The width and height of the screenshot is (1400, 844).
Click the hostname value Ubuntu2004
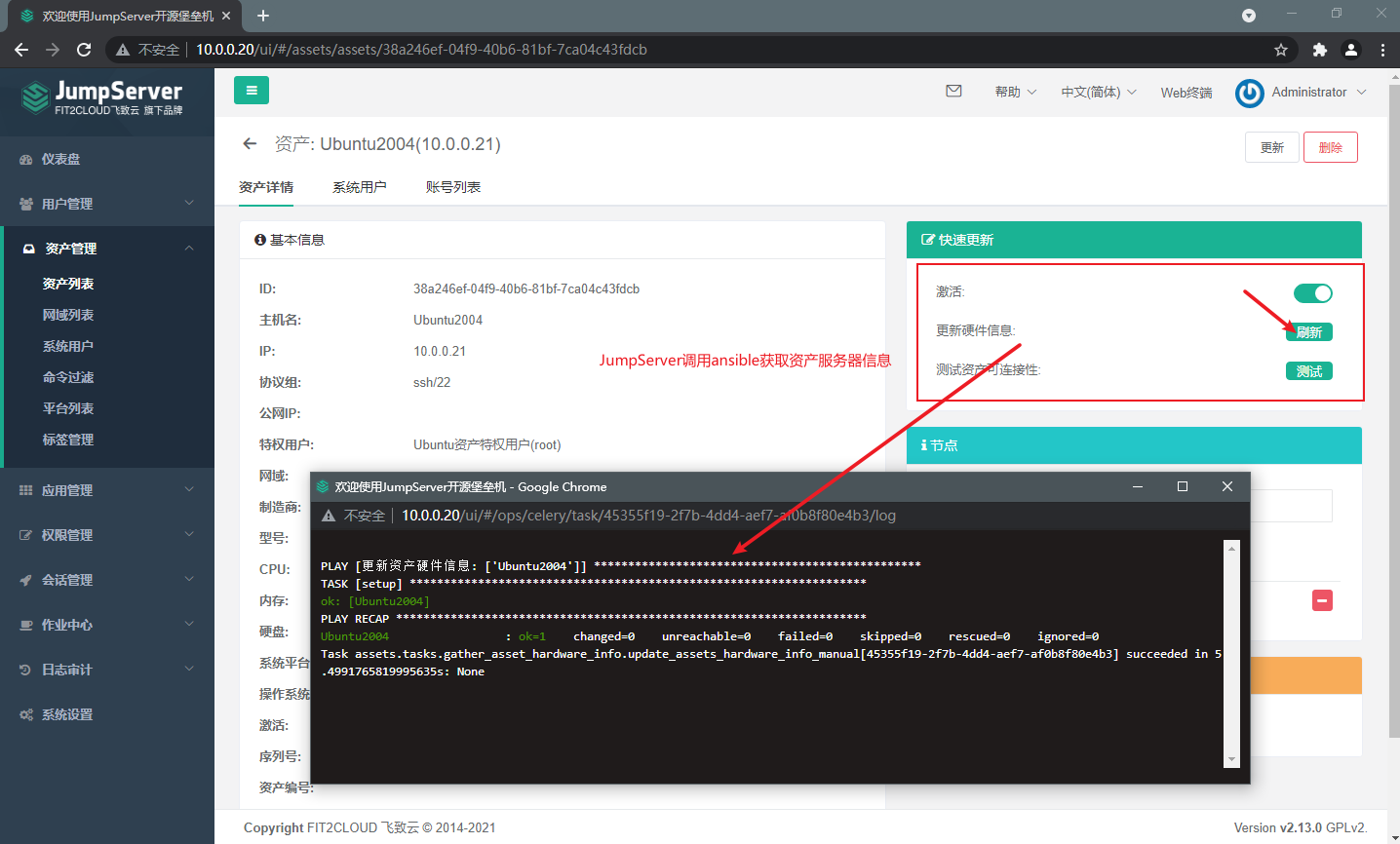448,320
